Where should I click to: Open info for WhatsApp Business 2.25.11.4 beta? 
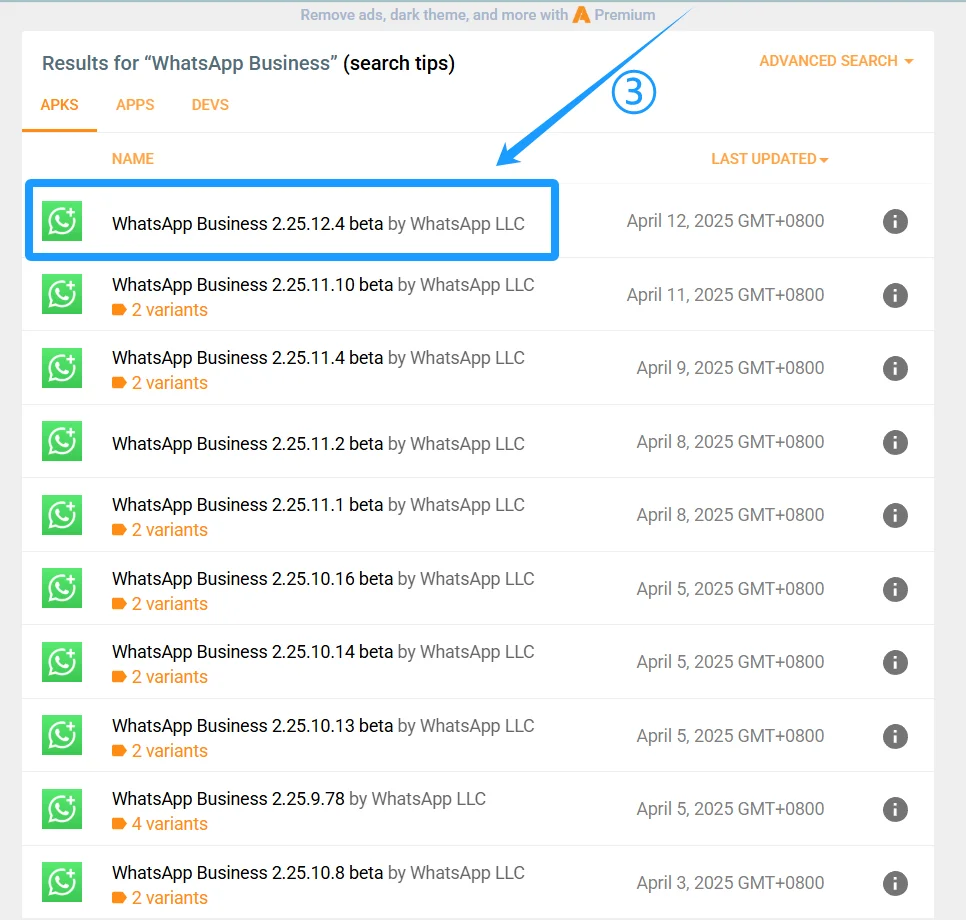coord(895,368)
